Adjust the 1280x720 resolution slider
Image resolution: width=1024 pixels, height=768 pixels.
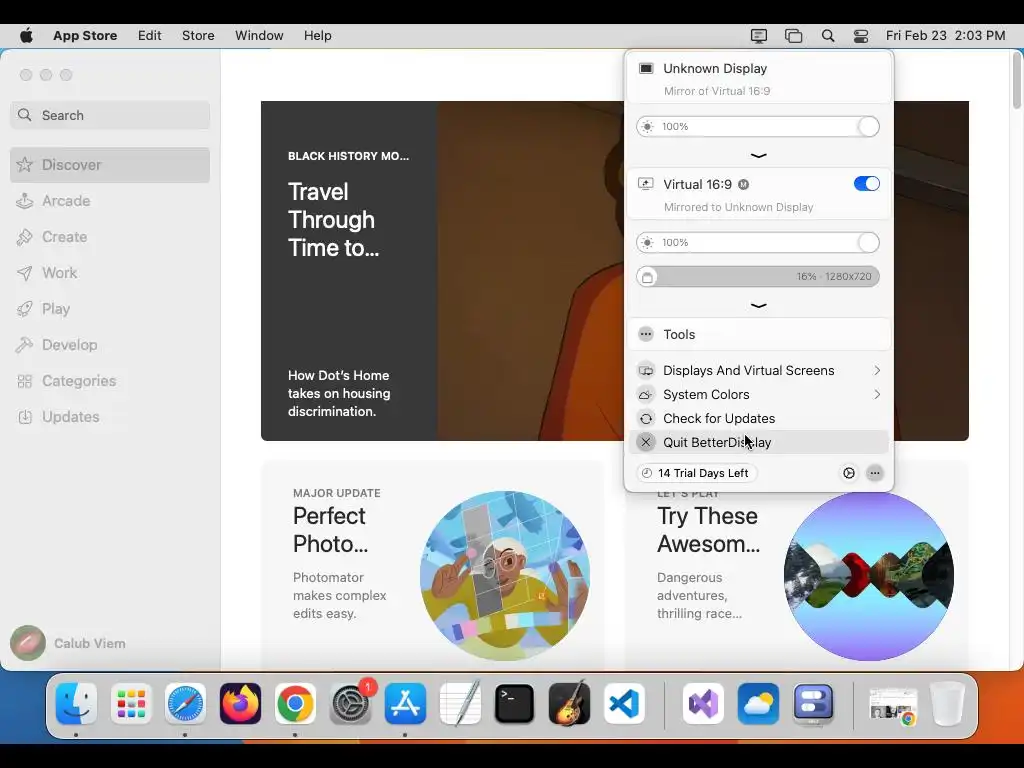(758, 276)
